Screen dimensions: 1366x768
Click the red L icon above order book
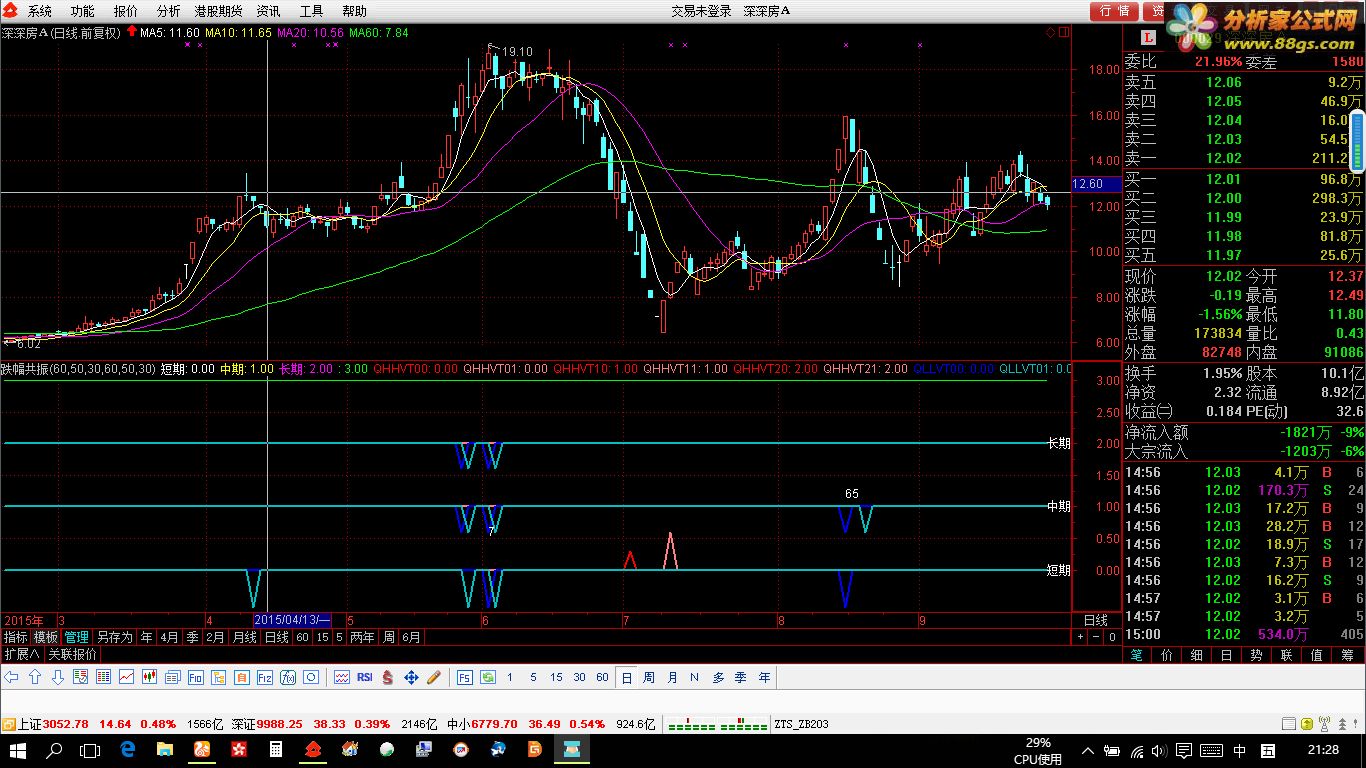1147,37
